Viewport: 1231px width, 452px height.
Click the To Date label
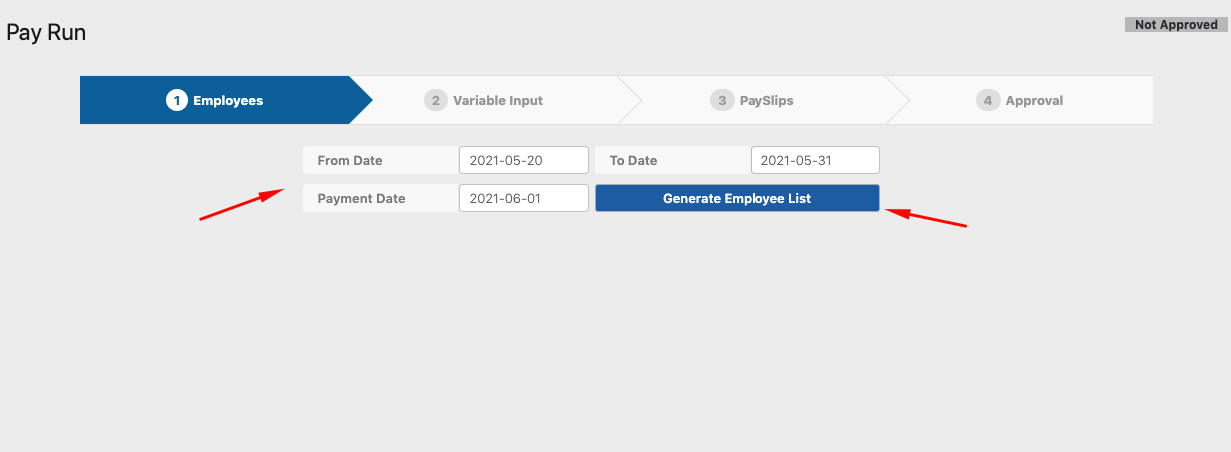(x=633, y=160)
